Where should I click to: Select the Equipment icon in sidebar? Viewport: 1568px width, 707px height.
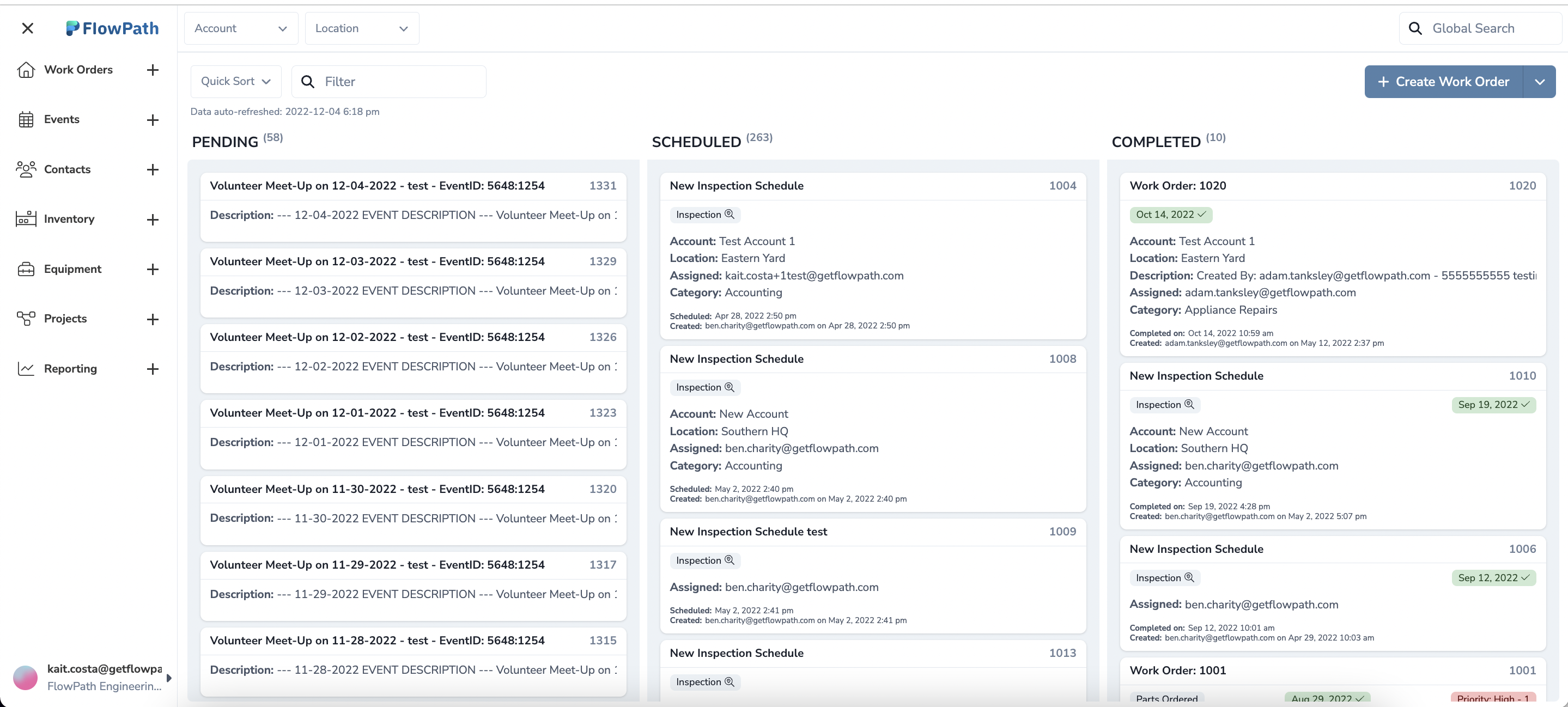coord(26,269)
